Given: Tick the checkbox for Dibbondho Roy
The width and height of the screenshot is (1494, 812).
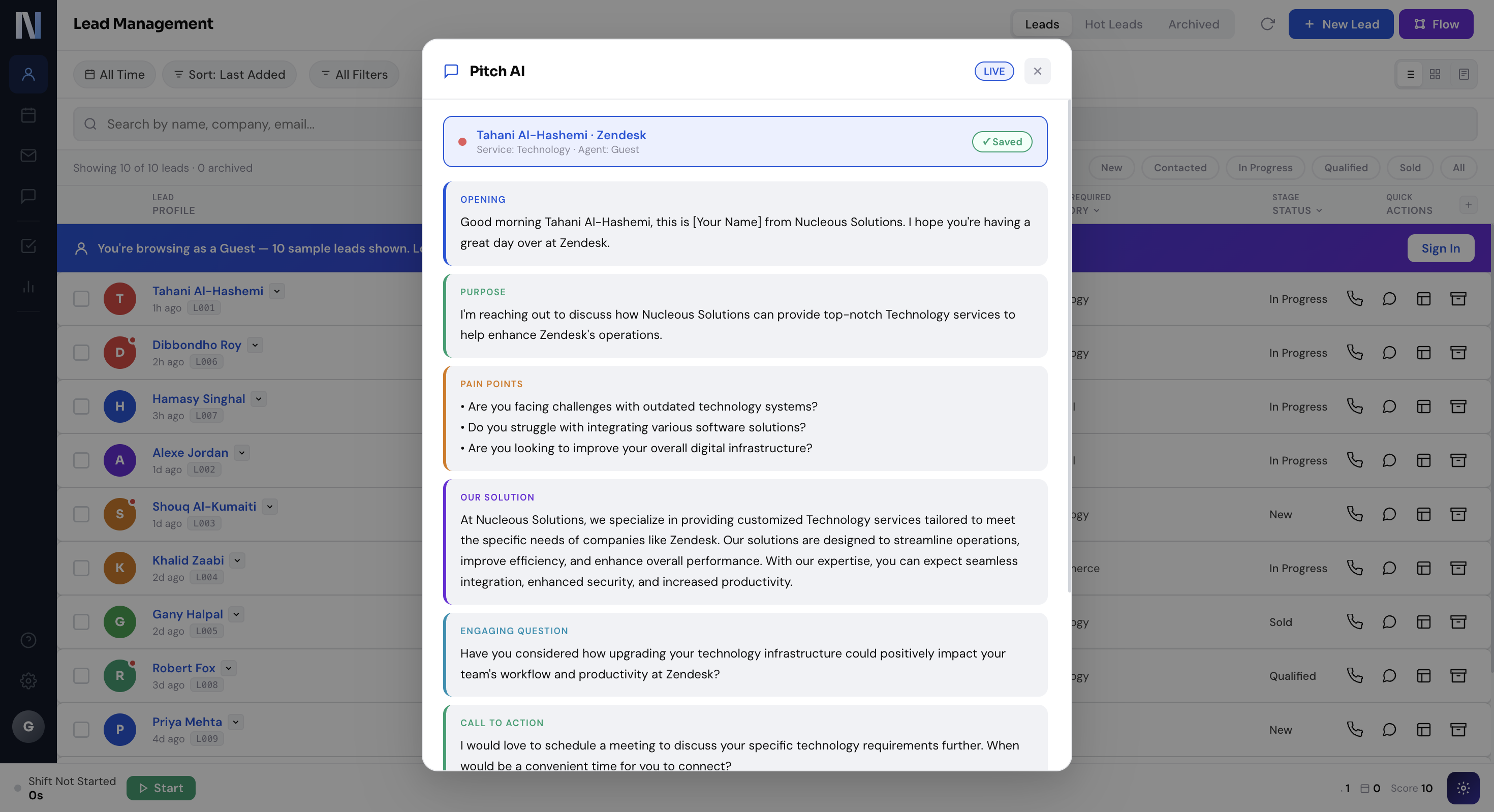Looking at the screenshot, I should click(x=81, y=353).
